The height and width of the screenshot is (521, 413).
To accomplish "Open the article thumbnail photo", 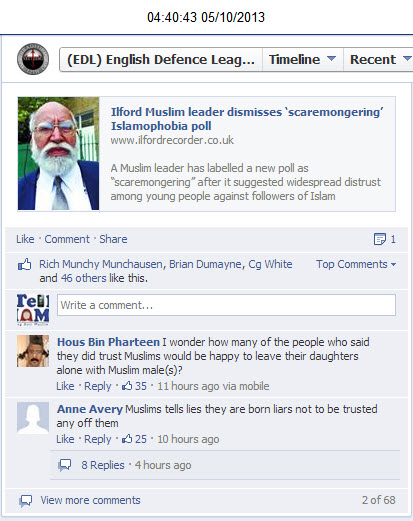I will point(58,154).
